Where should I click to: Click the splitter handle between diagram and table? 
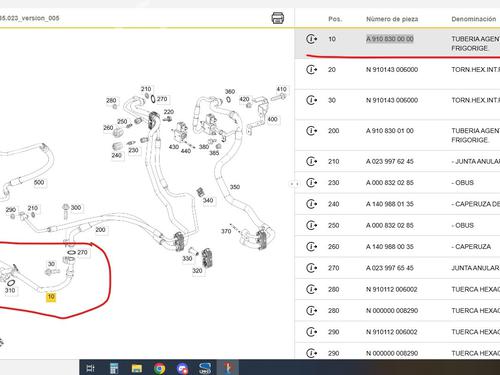[x=293, y=184]
